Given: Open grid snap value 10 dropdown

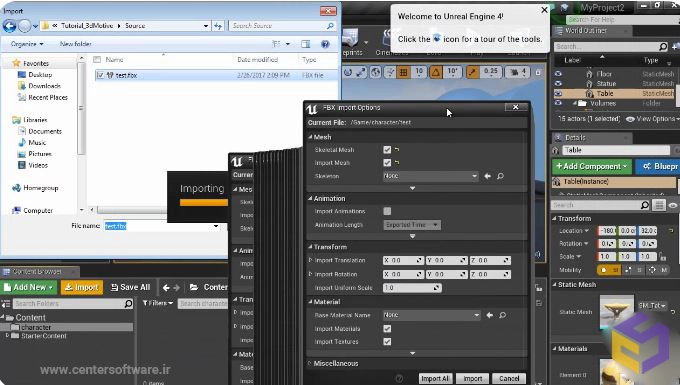Looking at the screenshot, I should point(419,72).
